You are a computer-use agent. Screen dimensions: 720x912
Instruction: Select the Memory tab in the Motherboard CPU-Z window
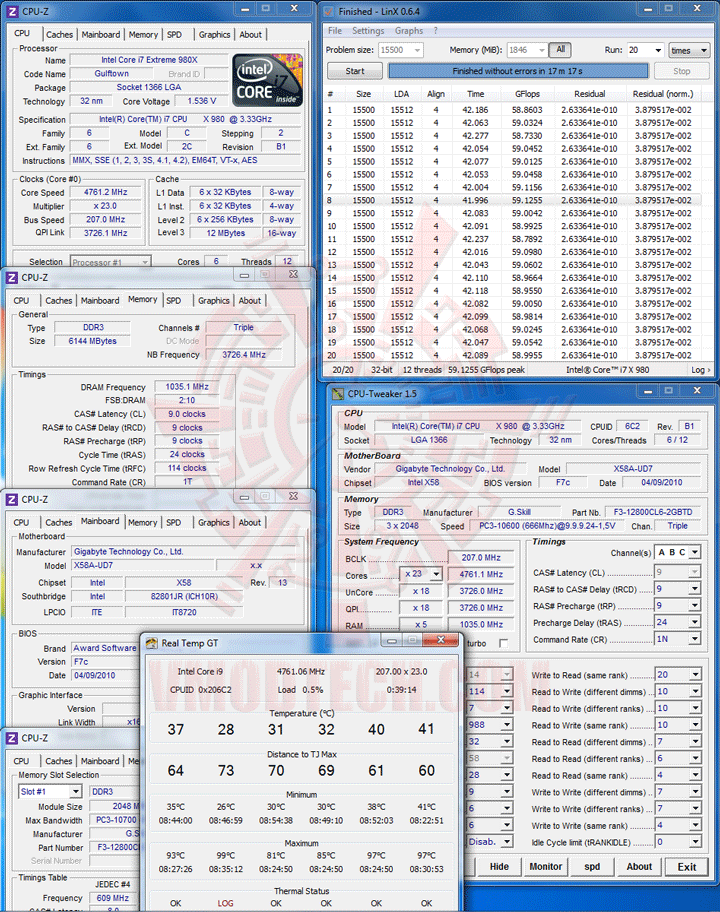click(x=142, y=523)
